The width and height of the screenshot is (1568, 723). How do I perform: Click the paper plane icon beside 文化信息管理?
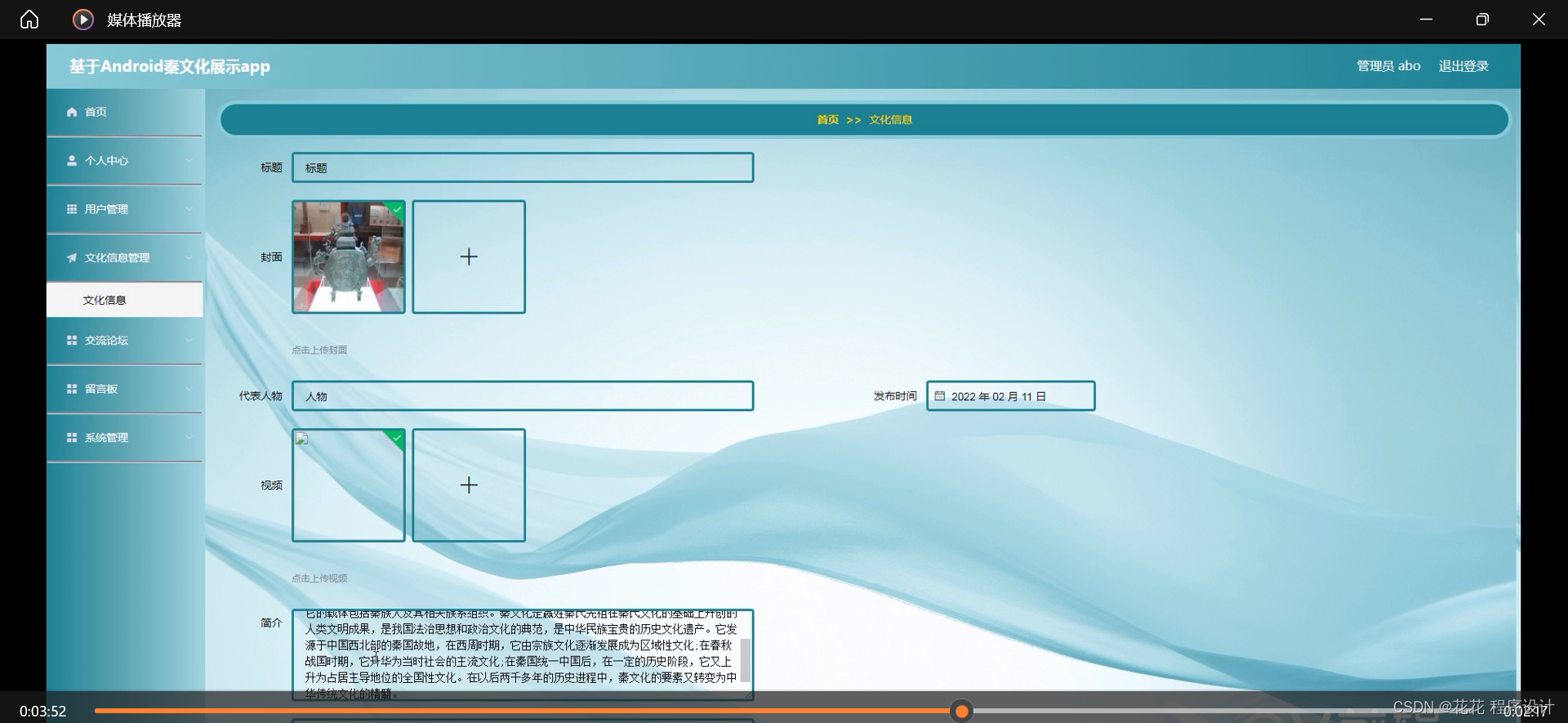tap(72, 258)
